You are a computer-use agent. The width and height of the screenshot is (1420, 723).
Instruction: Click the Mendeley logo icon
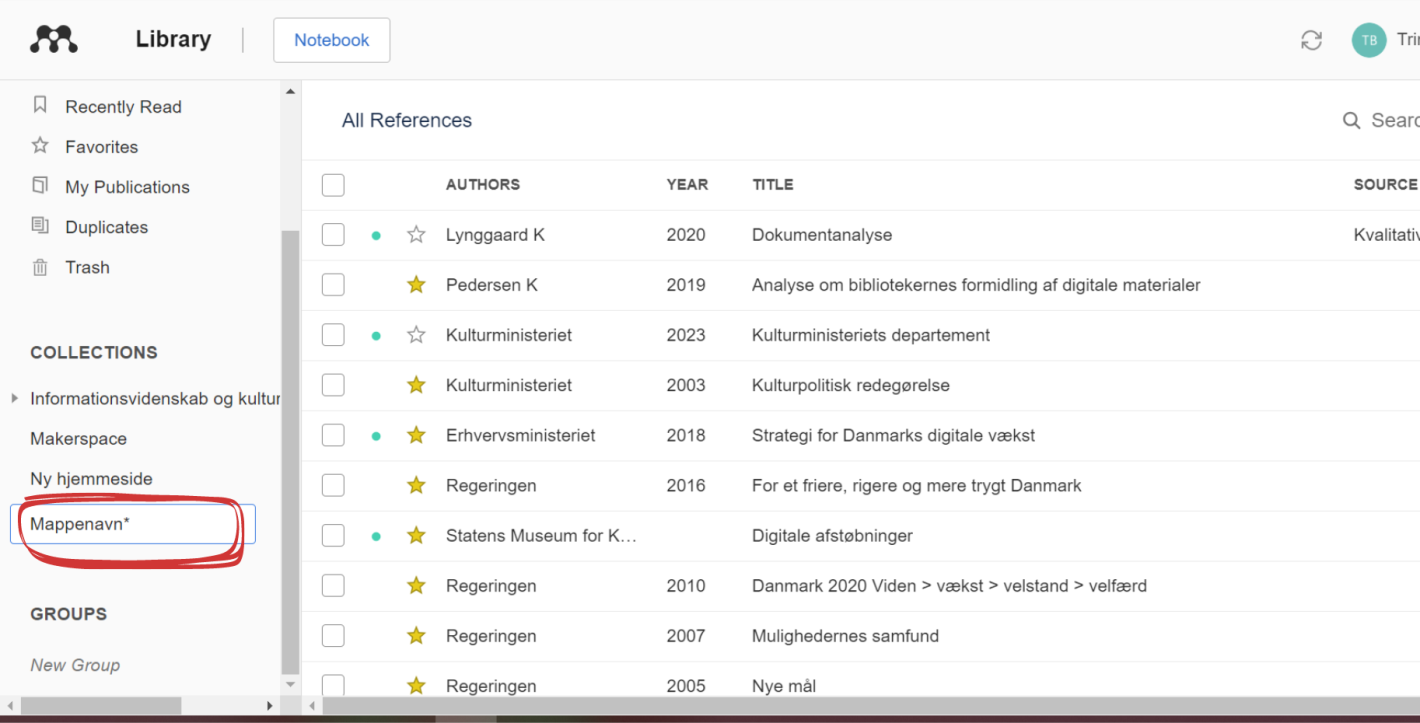click(54, 39)
